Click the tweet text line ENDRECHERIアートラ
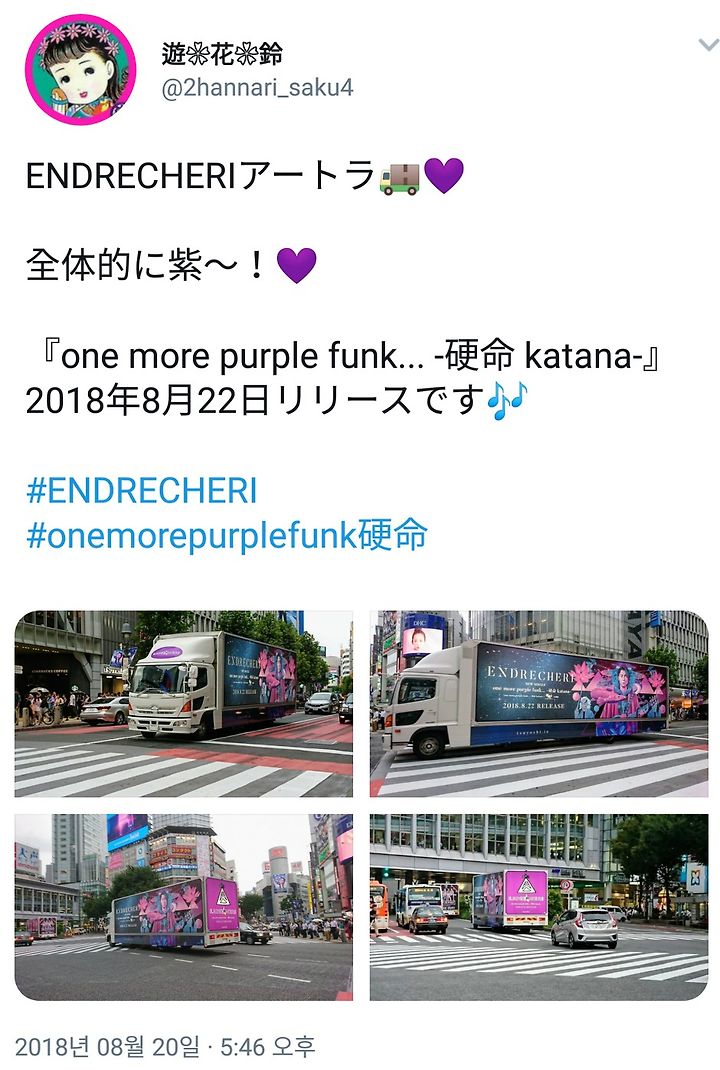This screenshot has width=720, height=1070. tap(201, 177)
